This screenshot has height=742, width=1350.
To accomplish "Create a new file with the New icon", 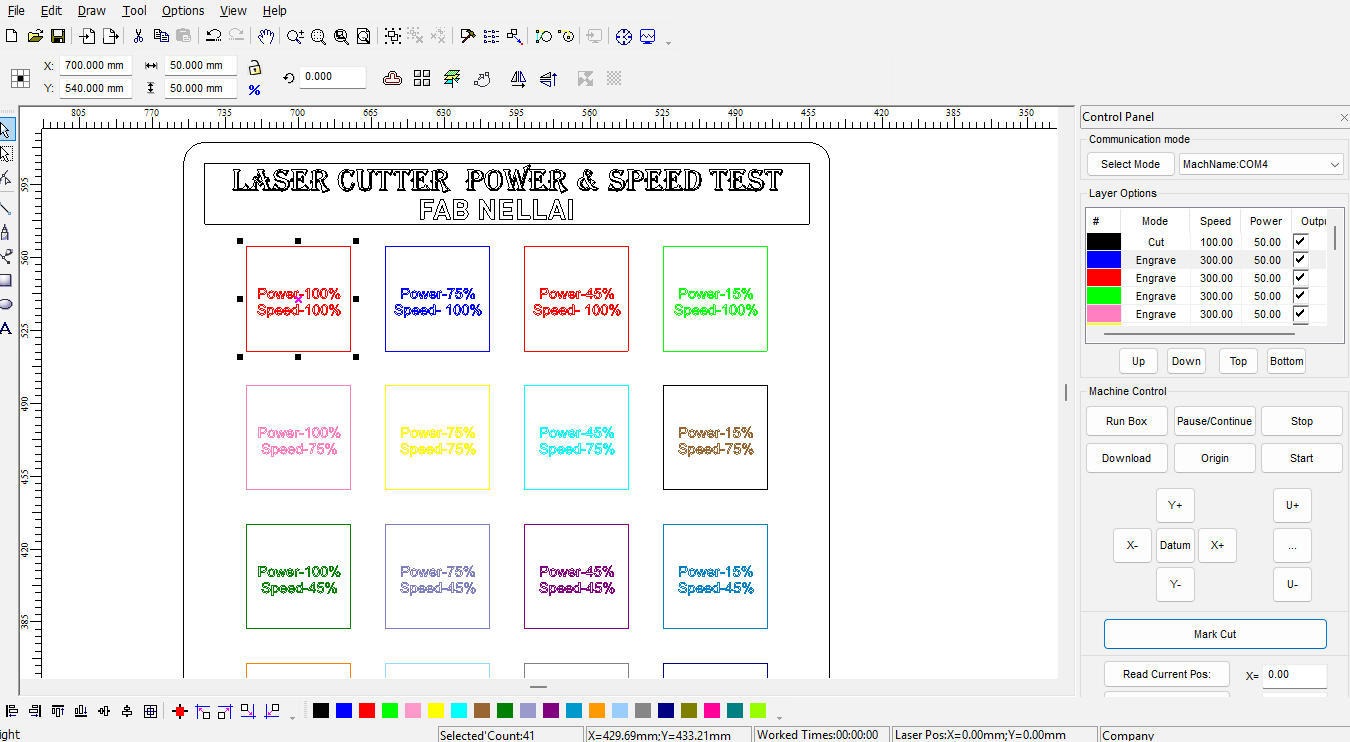I will point(12,36).
